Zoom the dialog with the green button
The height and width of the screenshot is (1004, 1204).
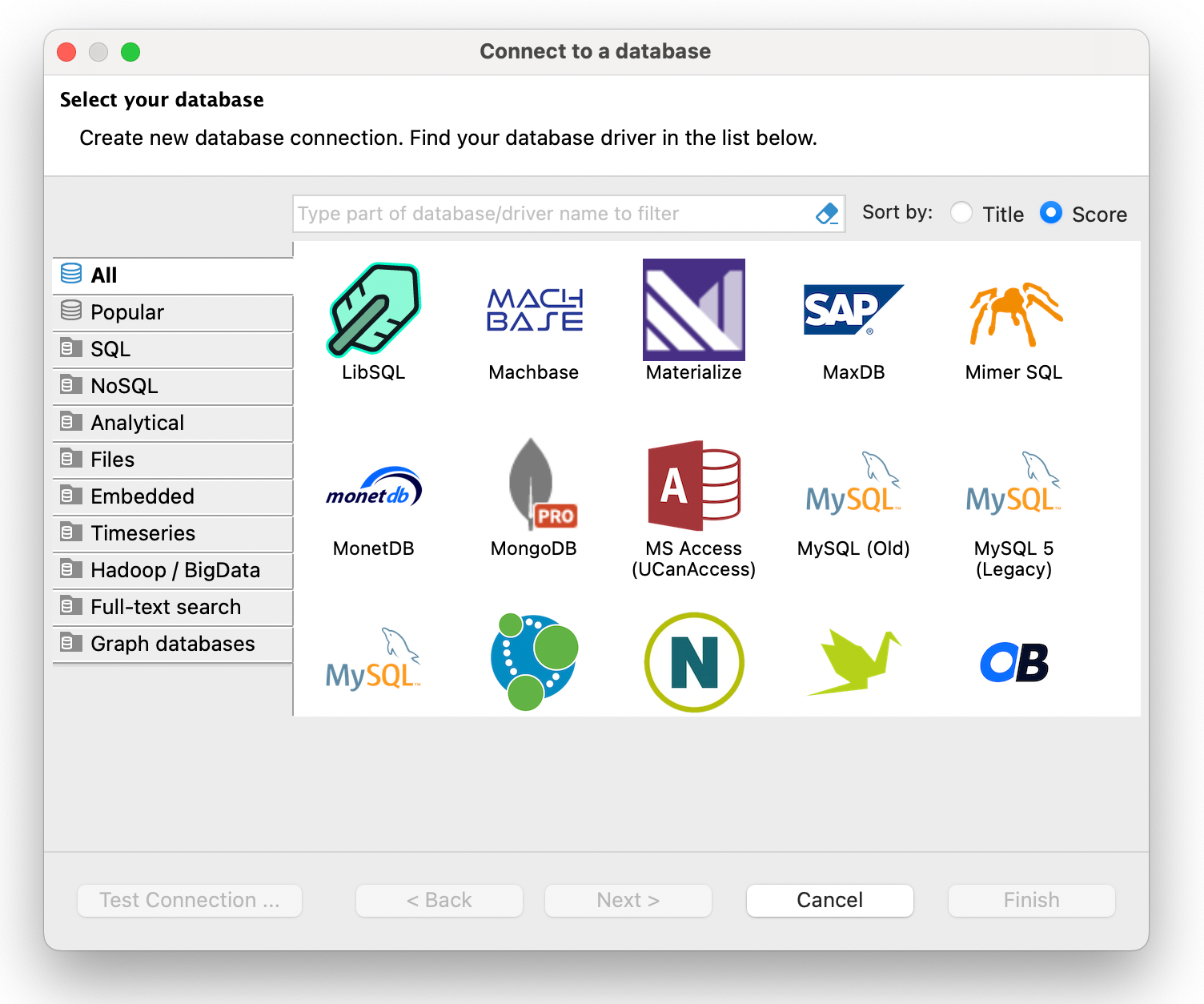(130, 52)
